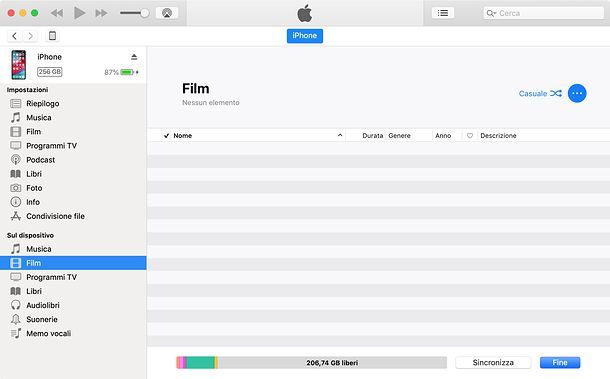Click the blue Fine button

[560, 363]
